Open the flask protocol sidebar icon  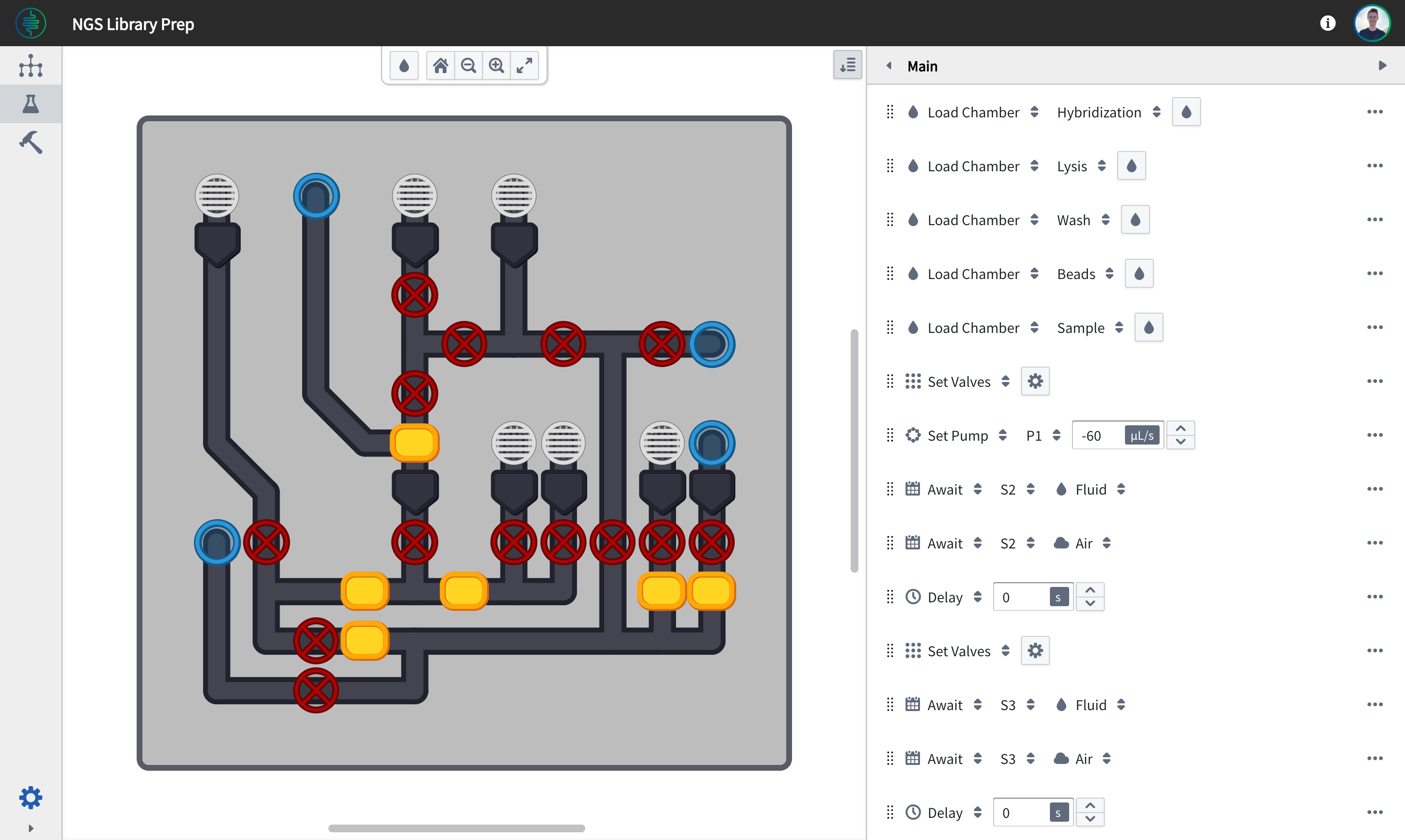pos(31,103)
